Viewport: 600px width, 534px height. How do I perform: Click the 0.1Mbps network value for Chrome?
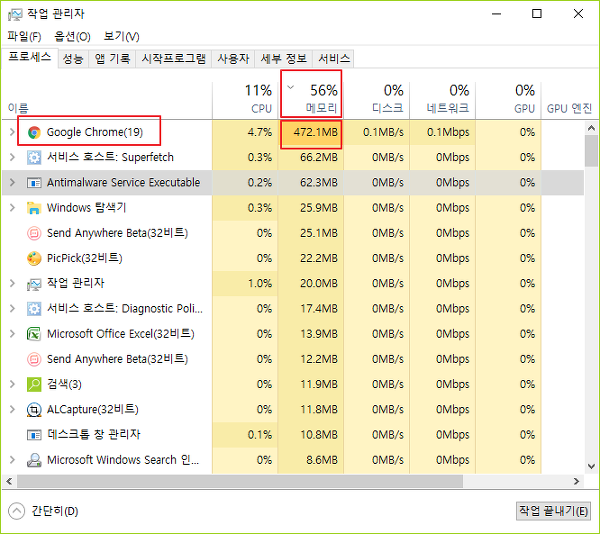[x=448, y=132]
